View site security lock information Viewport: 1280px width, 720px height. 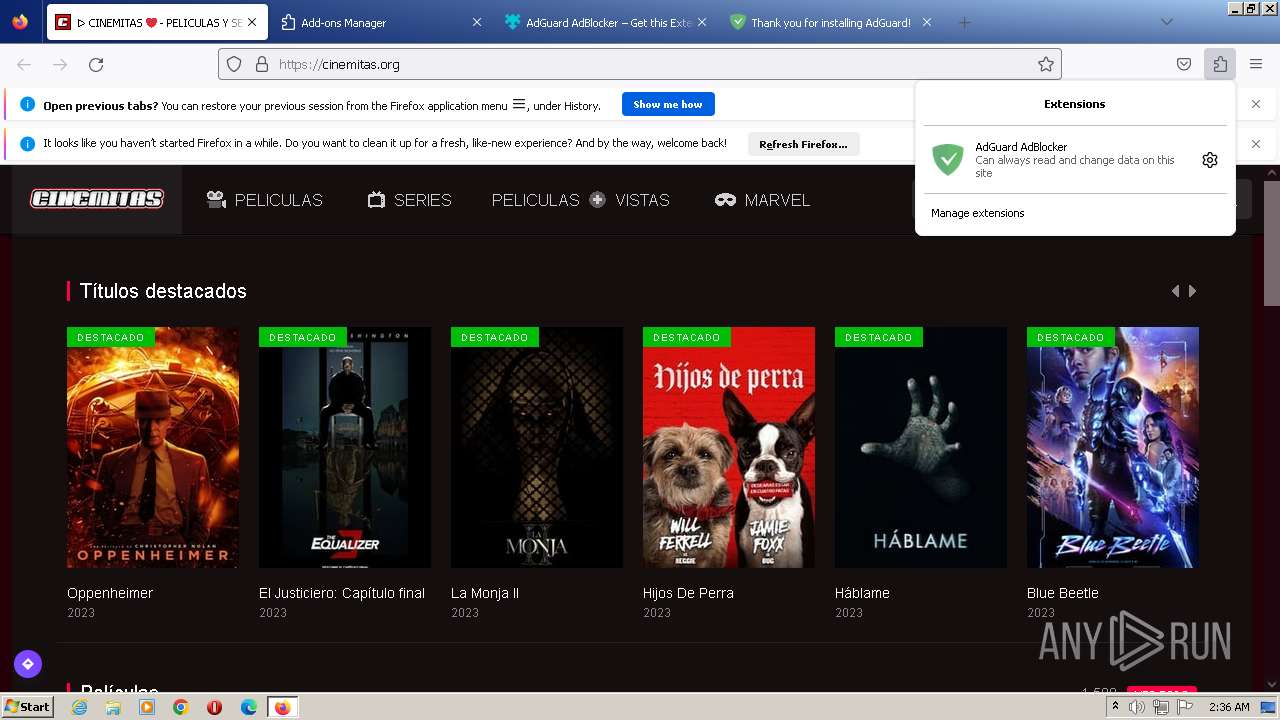(x=262, y=64)
